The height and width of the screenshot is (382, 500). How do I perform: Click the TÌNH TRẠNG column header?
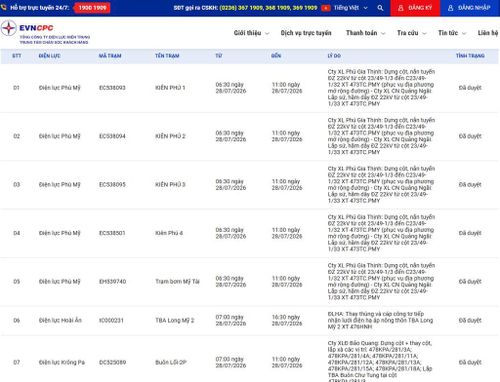coord(470,56)
